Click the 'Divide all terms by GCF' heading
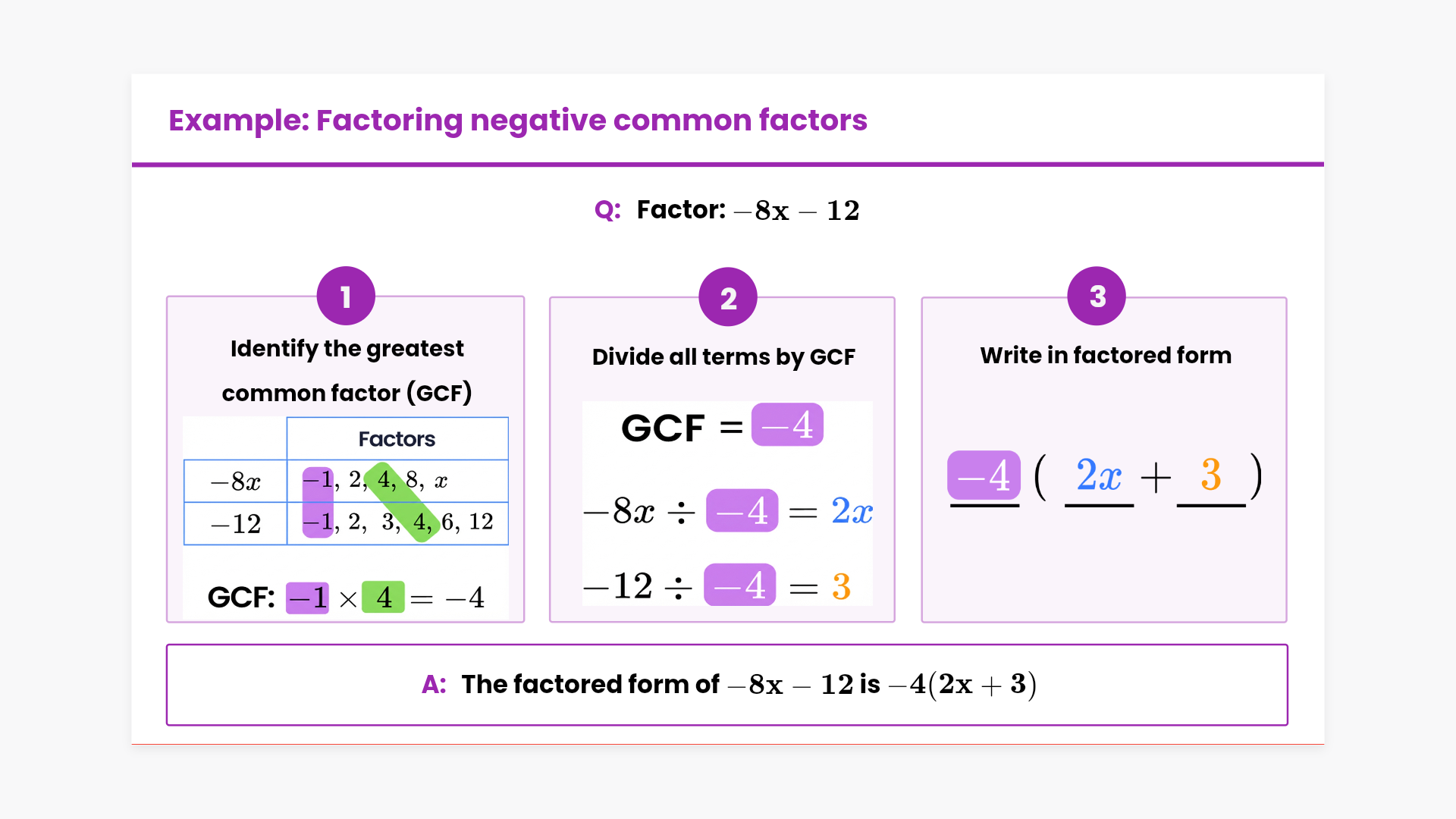Screen dimensions: 1456x819 click(x=723, y=356)
